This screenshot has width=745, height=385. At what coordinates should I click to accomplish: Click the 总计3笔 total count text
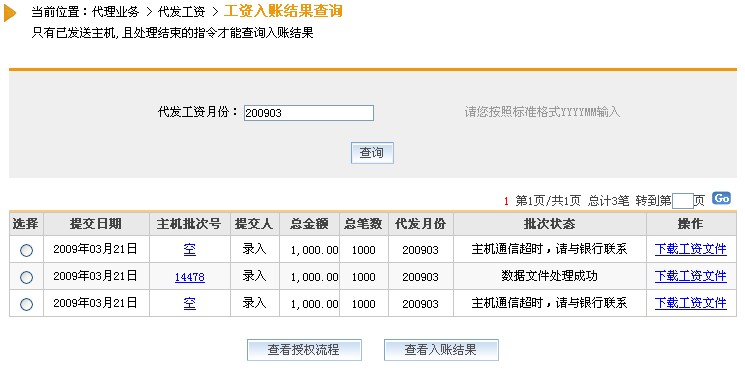tap(609, 201)
